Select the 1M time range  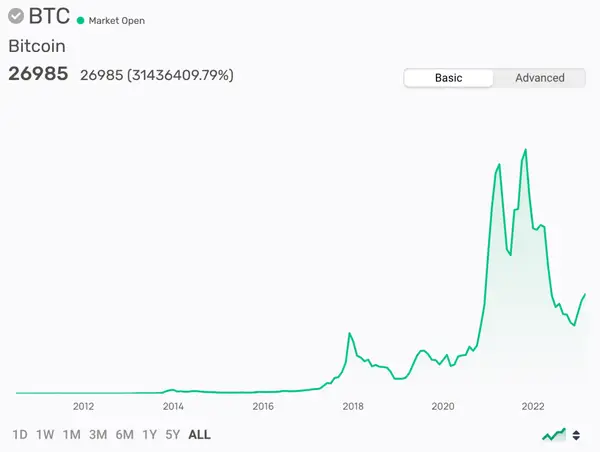(x=72, y=435)
